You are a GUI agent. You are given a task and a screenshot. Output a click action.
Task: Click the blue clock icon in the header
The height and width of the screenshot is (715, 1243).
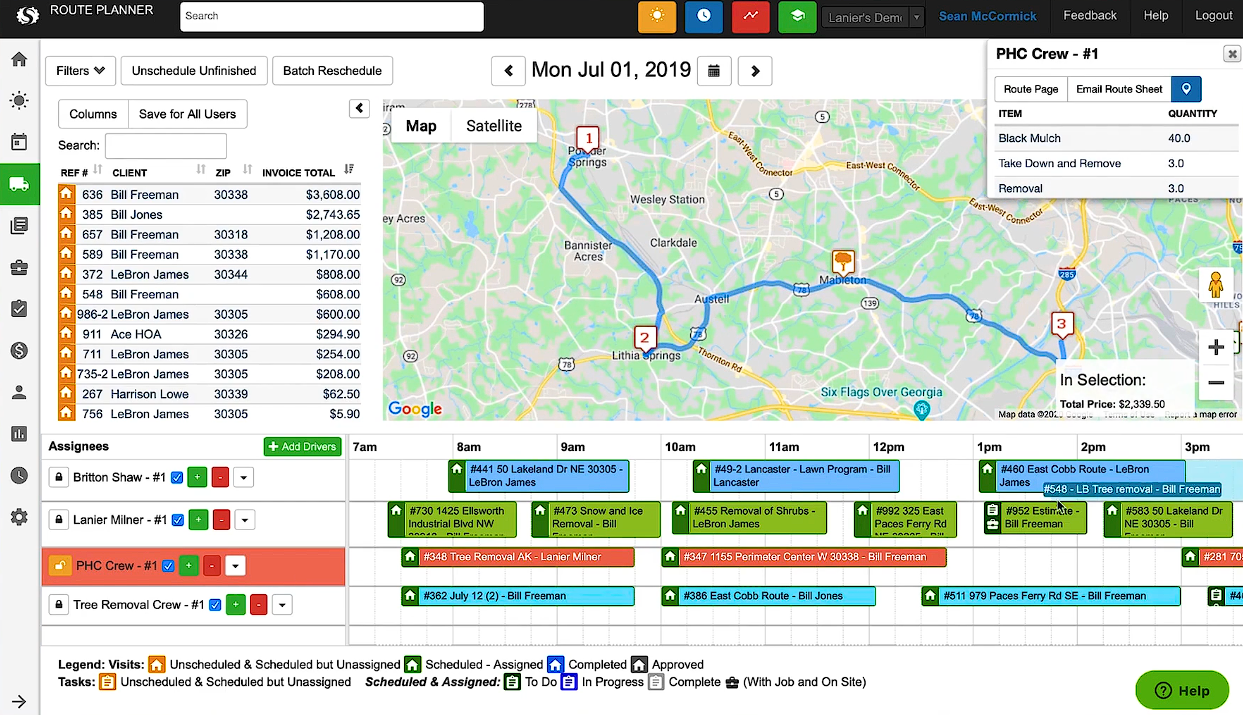pos(704,17)
